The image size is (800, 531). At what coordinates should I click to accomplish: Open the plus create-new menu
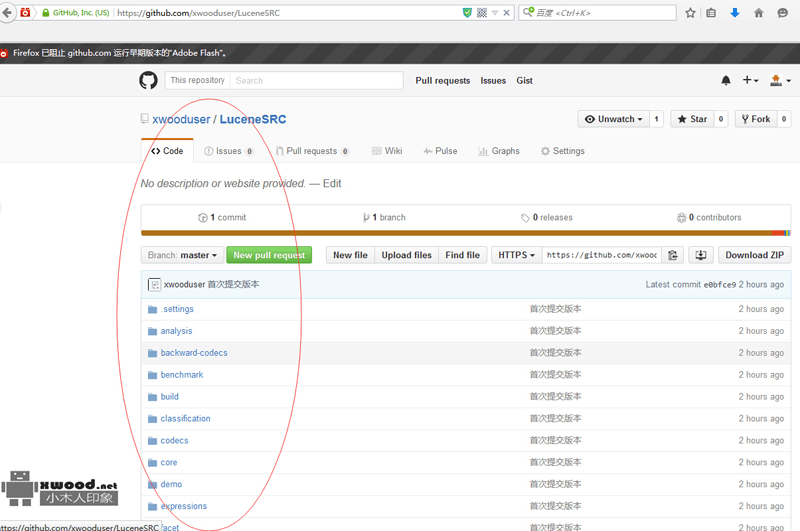point(750,80)
